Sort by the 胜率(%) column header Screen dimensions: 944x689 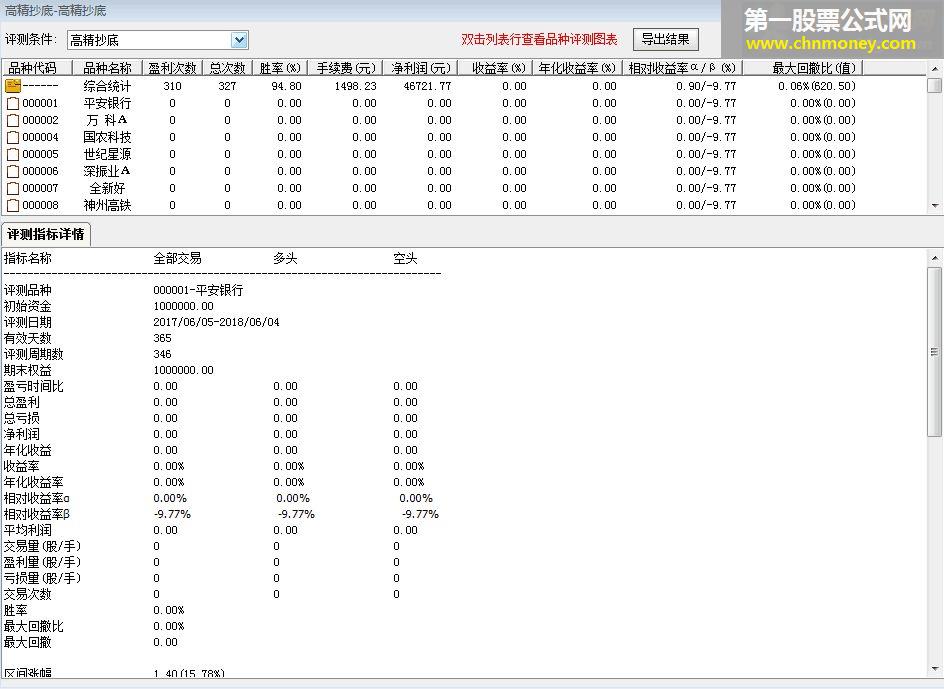(280, 68)
